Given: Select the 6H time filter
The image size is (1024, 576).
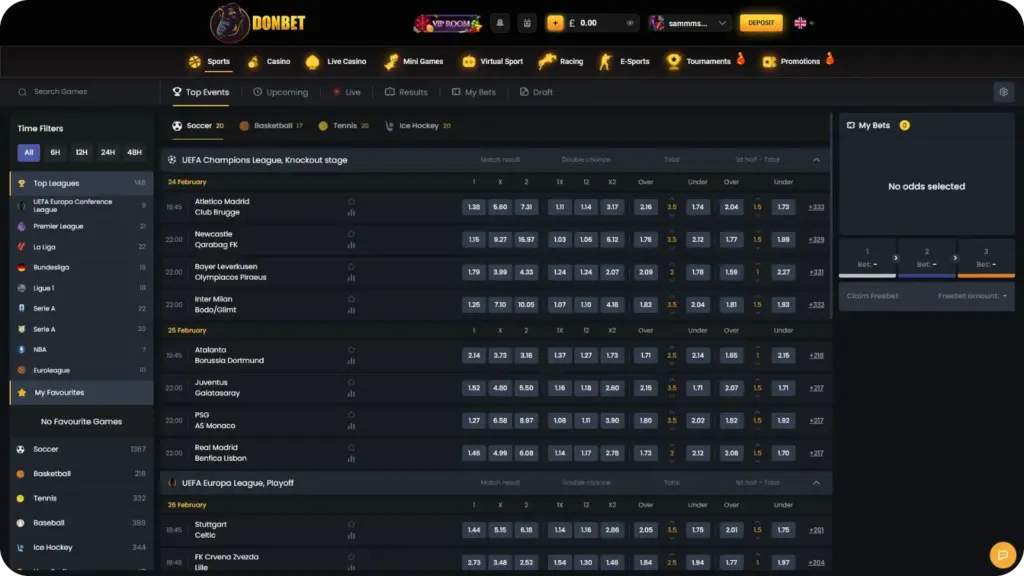Looking at the screenshot, I should click(x=55, y=152).
